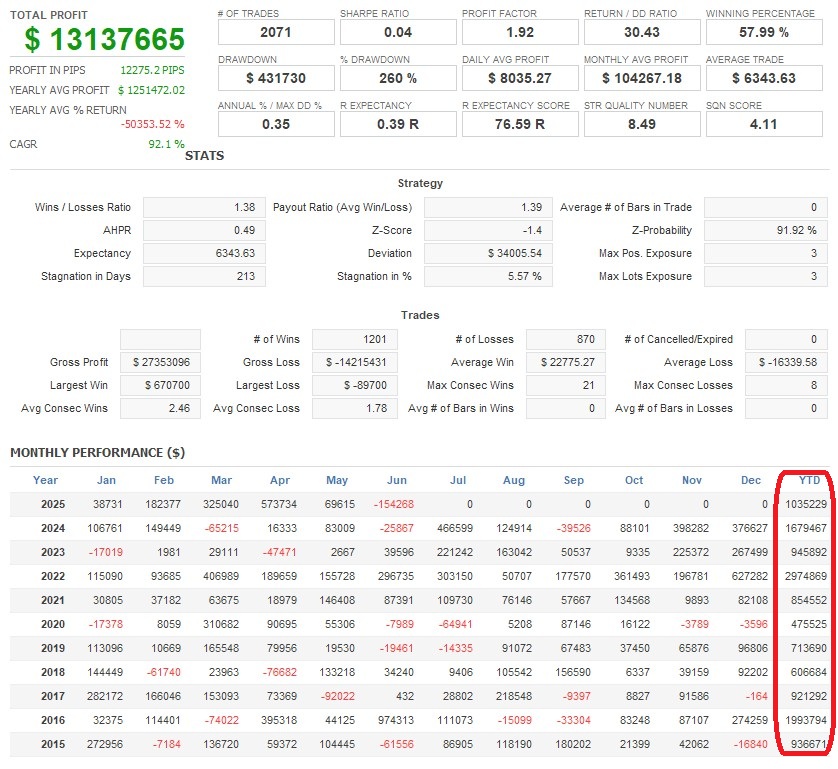Click the Return / DD Ratio value 30.43
Screen dimensions: 838x769
pyautogui.click(x=642, y=32)
